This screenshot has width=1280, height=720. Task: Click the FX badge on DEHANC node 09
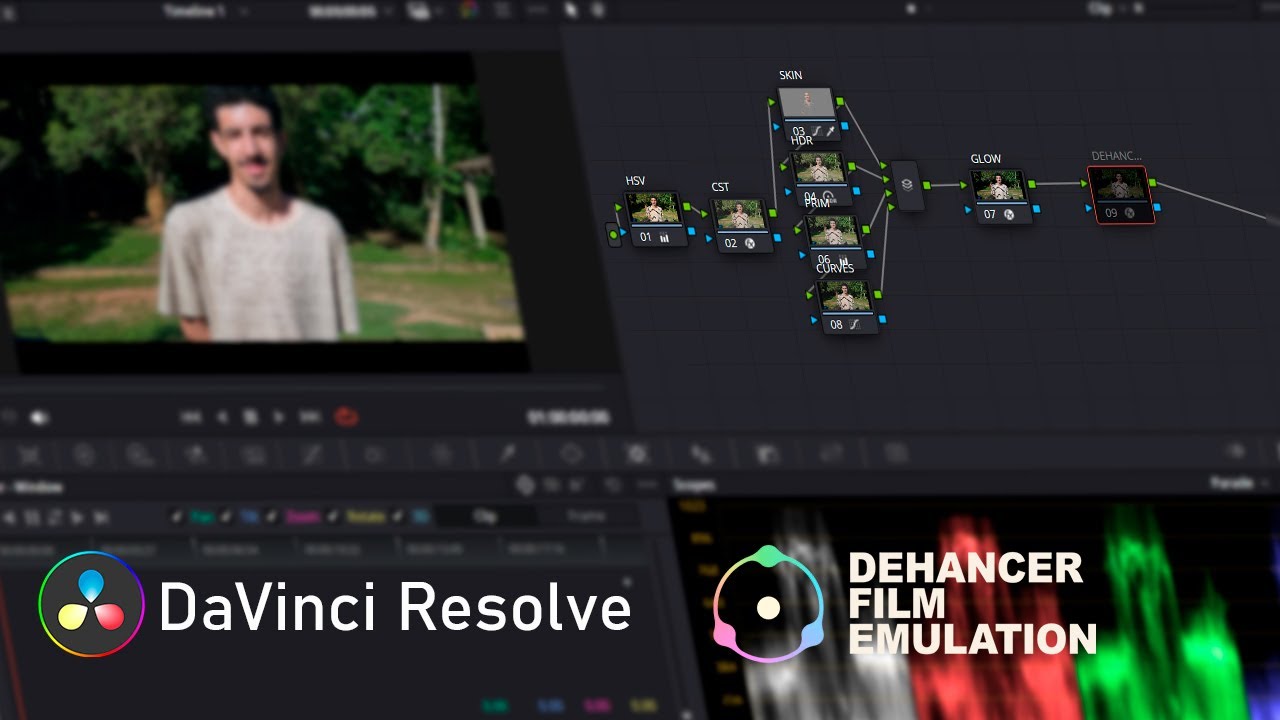click(x=1129, y=213)
